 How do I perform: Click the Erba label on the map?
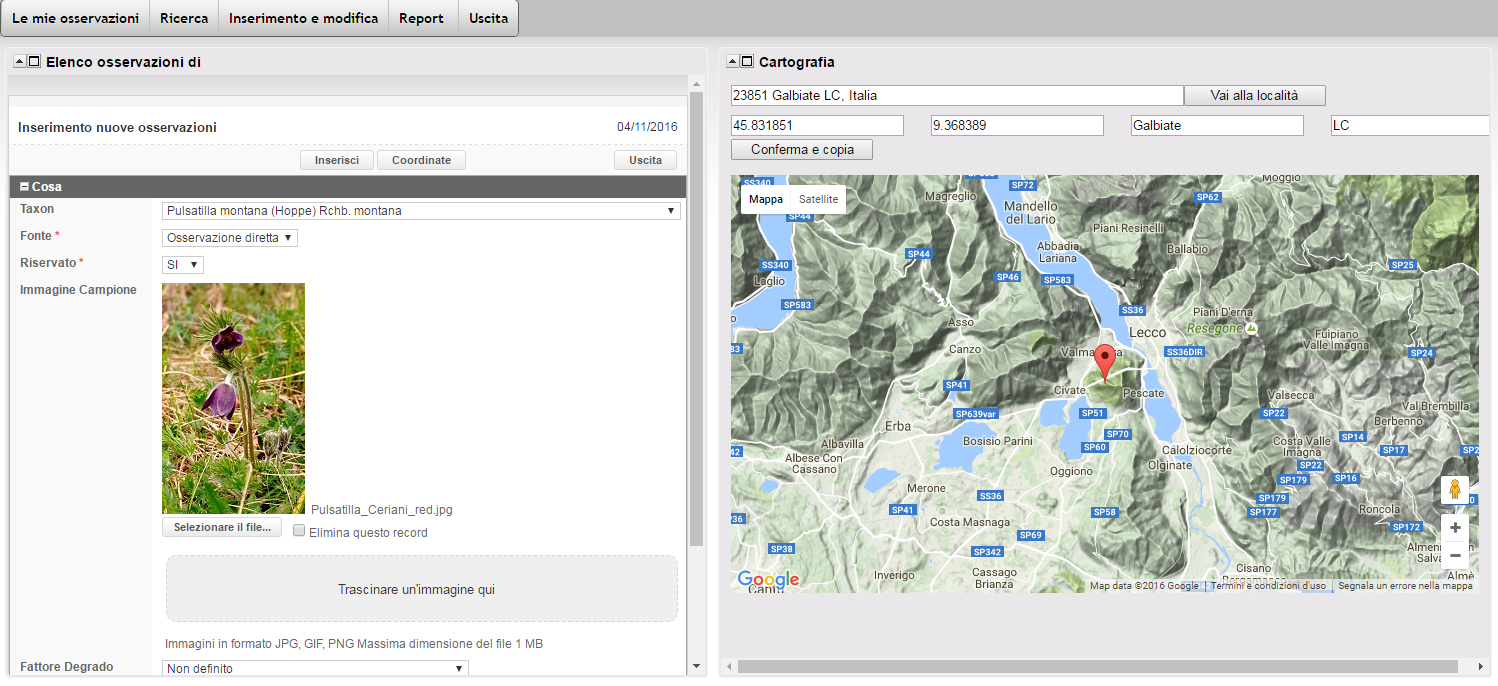tap(898, 426)
